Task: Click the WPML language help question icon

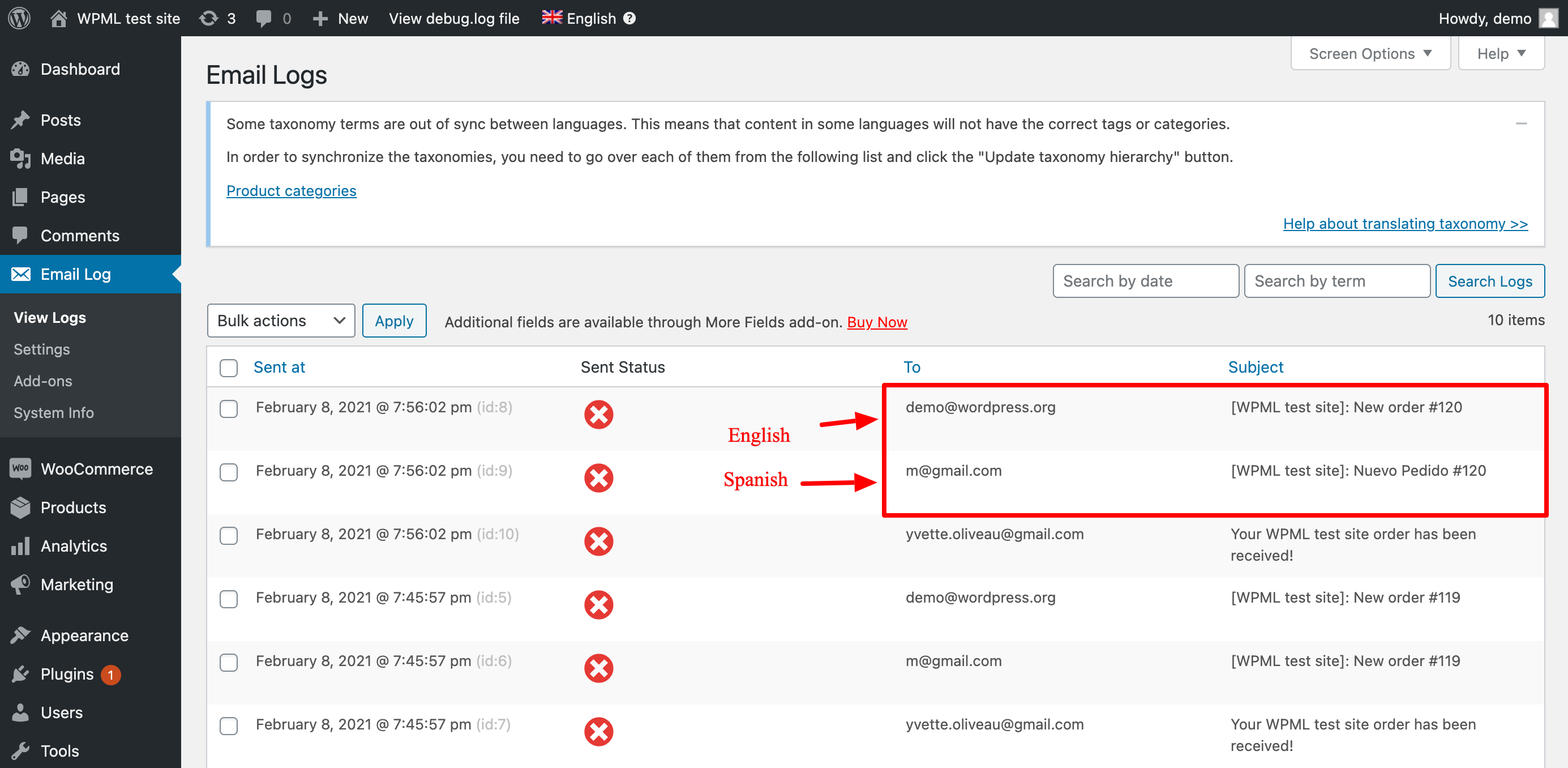Action: point(629,18)
